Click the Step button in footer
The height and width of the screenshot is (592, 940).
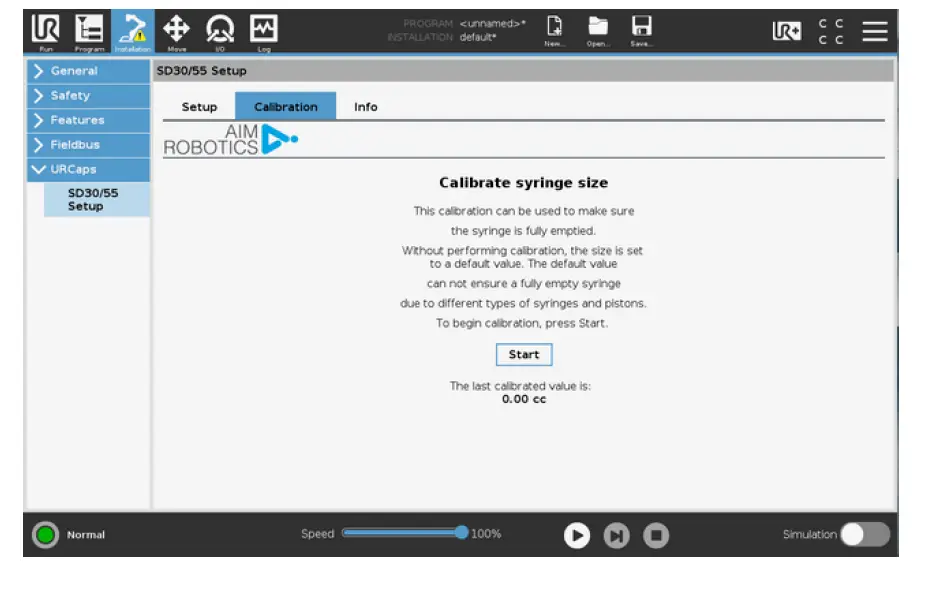coord(616,535)
